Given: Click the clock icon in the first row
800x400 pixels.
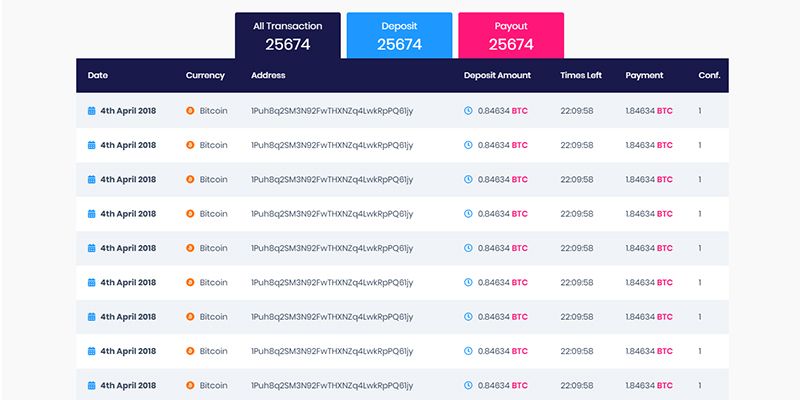Looking at the screenshot, I should [468, 111].
